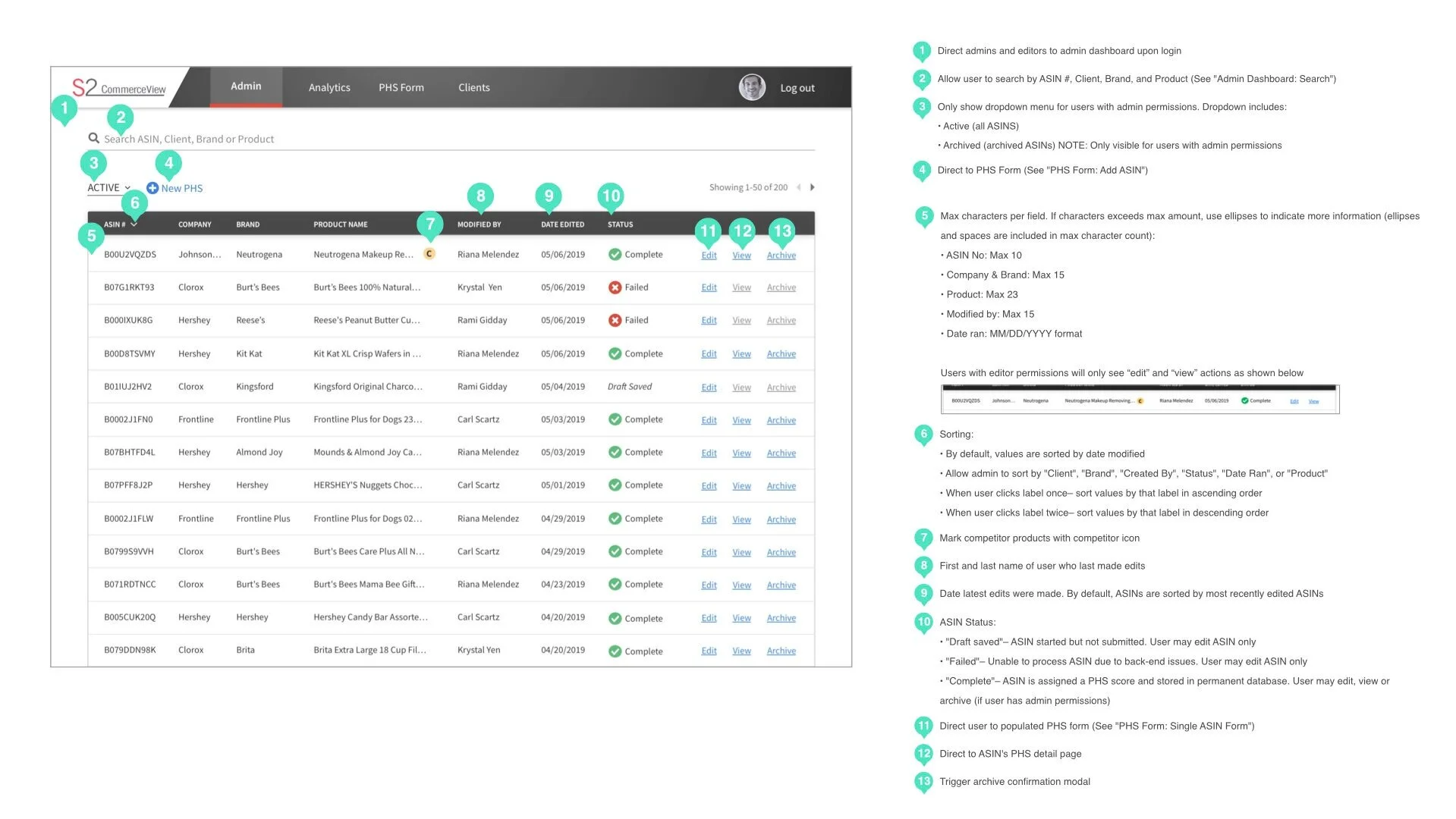This screenshot has height=819, width=1456.
Task: Archive the B00U2VQZDS Neutrogena row
Action: click(781, 256)
